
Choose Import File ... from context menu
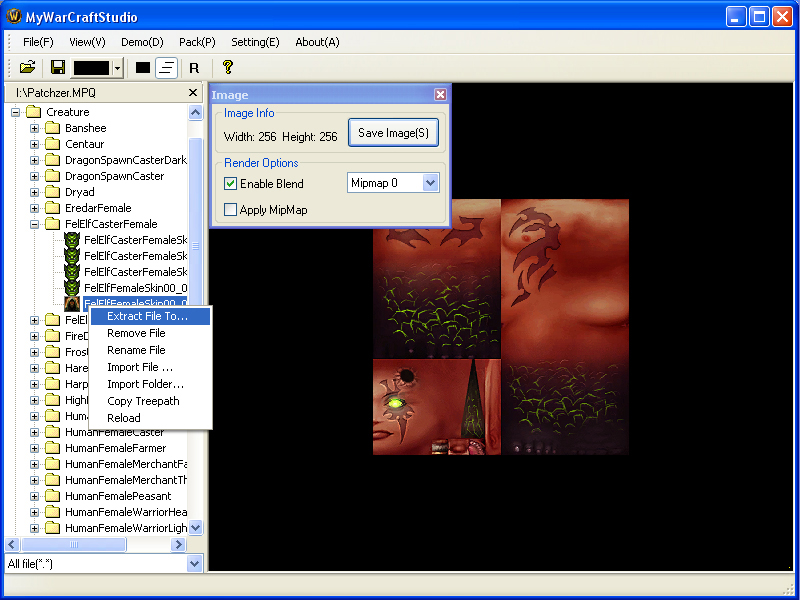150,367
